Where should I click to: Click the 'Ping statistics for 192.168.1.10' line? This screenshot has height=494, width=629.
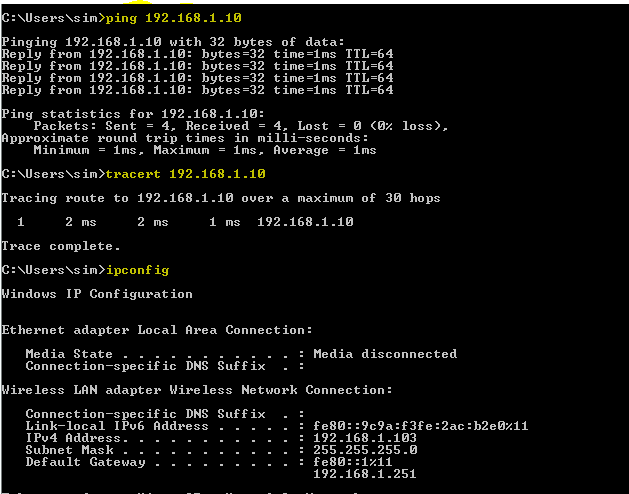[x=133, y=114]
